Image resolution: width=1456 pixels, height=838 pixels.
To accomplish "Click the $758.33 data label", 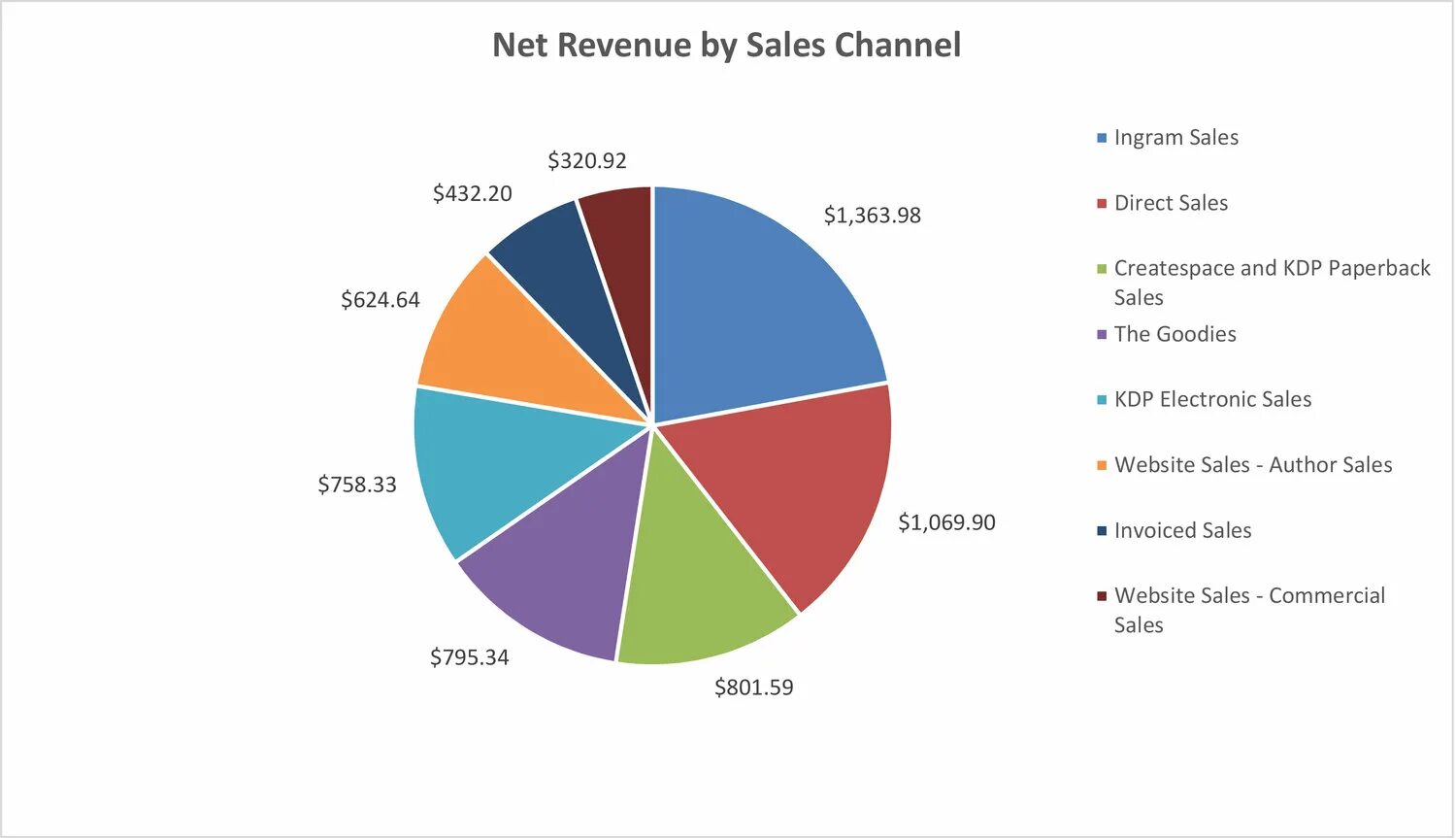I will [357, 485].
